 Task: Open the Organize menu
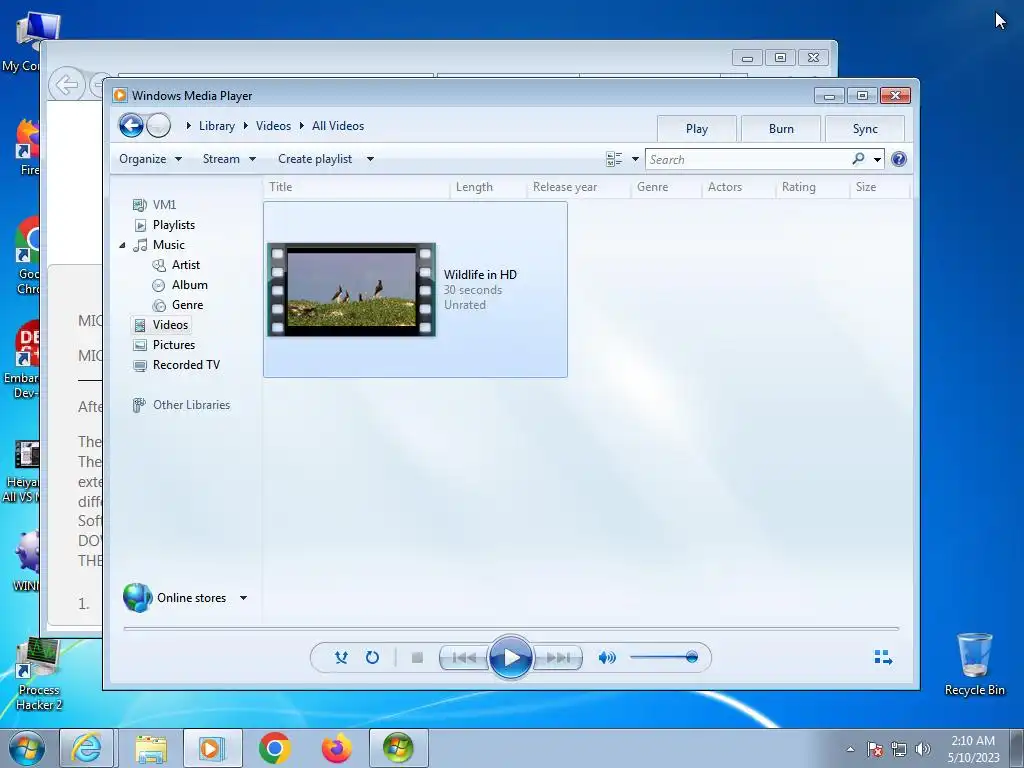150,159
